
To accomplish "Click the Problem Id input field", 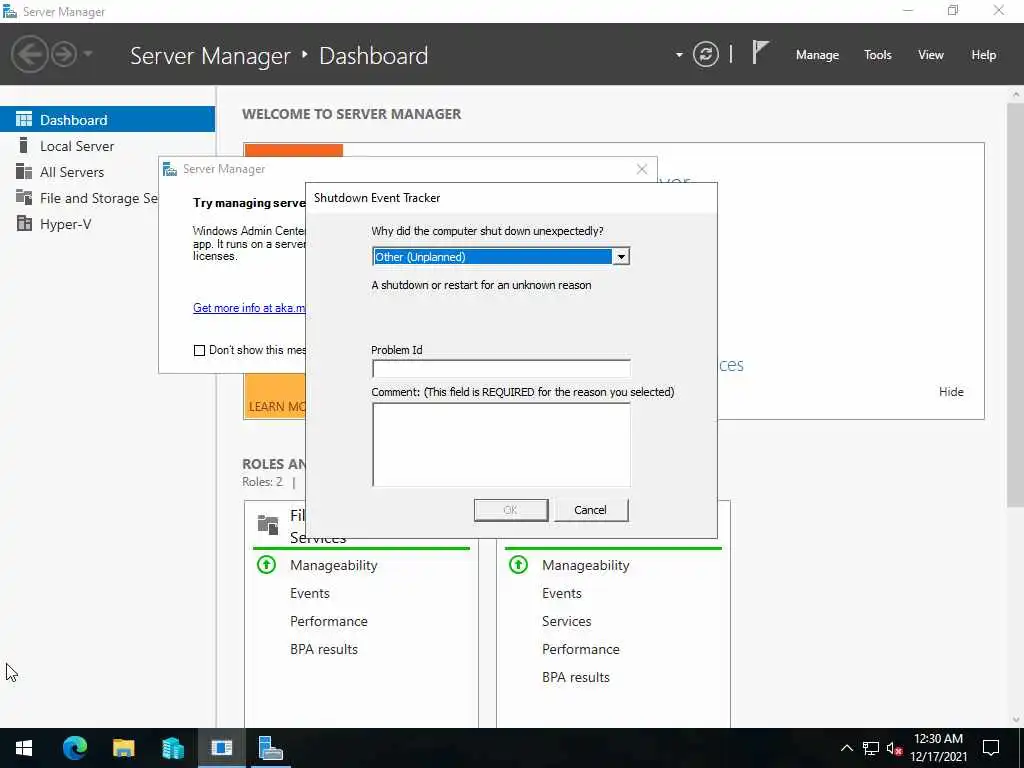I will point(501,368).
